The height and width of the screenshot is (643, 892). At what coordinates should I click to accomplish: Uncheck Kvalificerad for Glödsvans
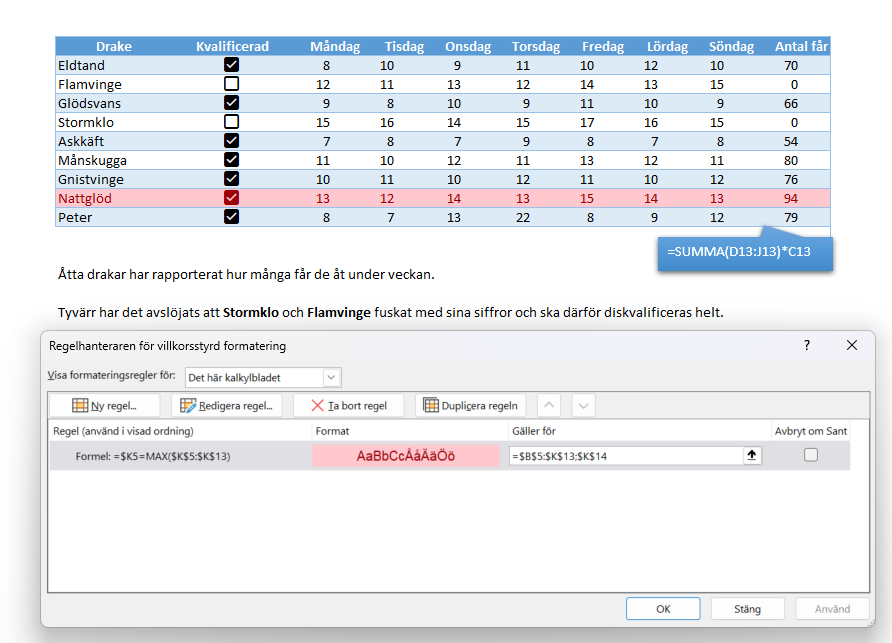point(232,103)
